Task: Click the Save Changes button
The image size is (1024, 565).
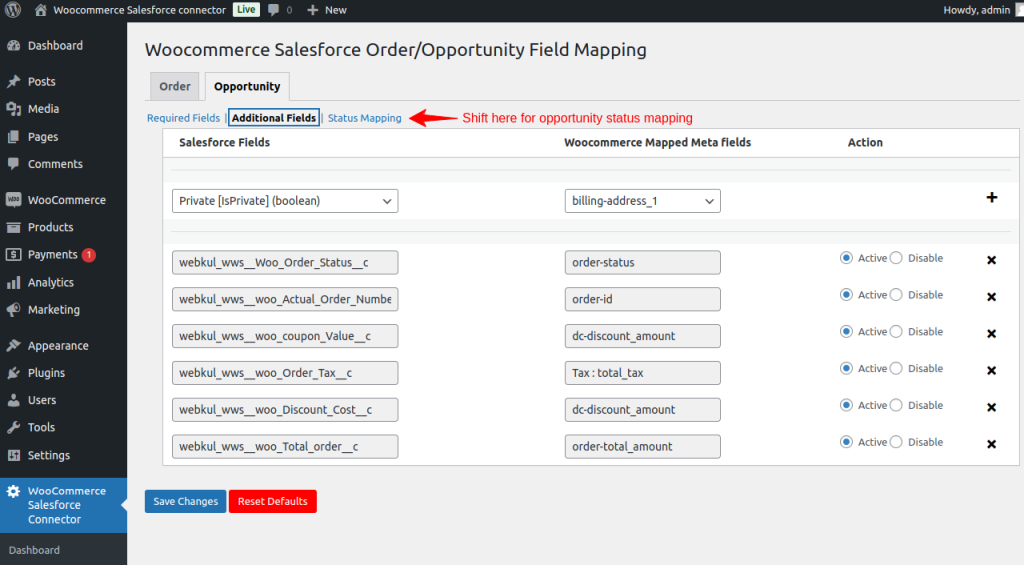Action: pyautogui.click(x=185, y=501)
